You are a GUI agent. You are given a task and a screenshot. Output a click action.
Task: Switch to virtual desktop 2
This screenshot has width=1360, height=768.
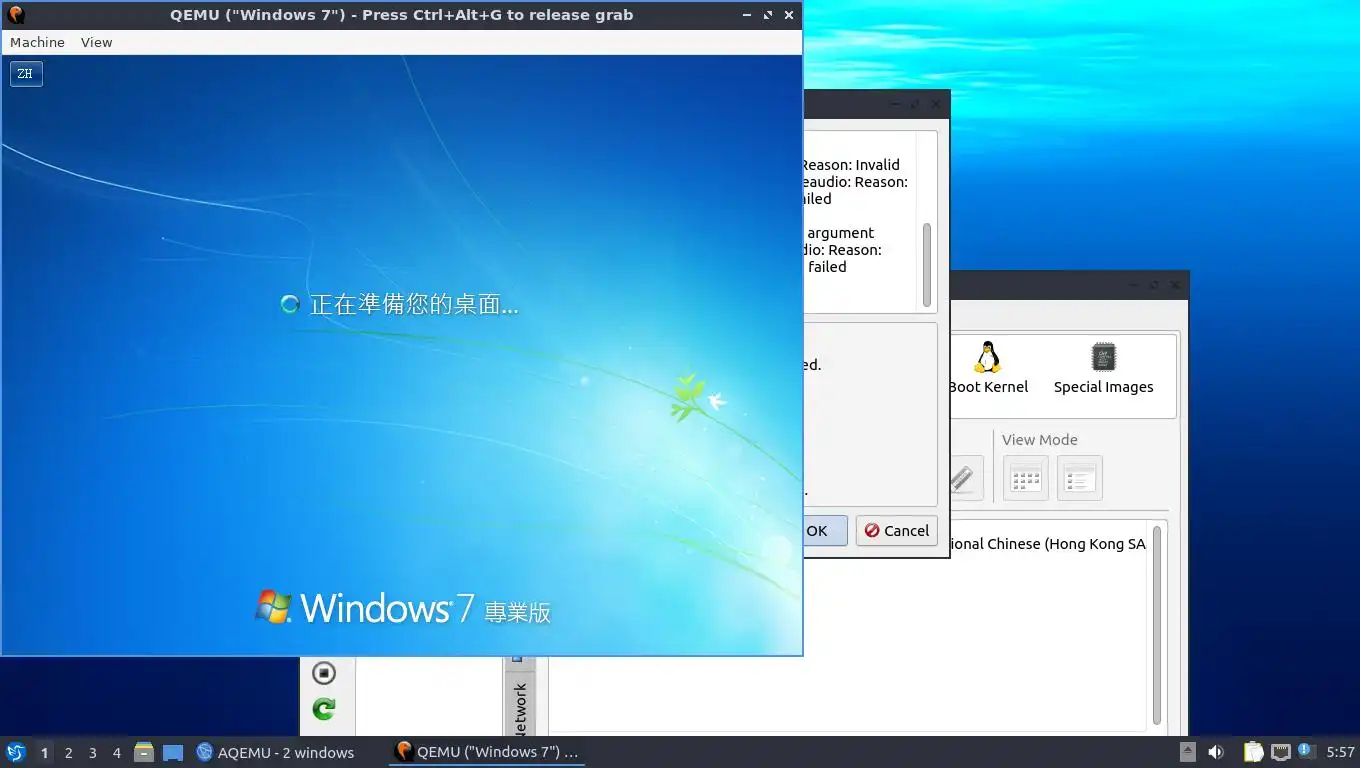pyautogui.click(x=68, y=752)
